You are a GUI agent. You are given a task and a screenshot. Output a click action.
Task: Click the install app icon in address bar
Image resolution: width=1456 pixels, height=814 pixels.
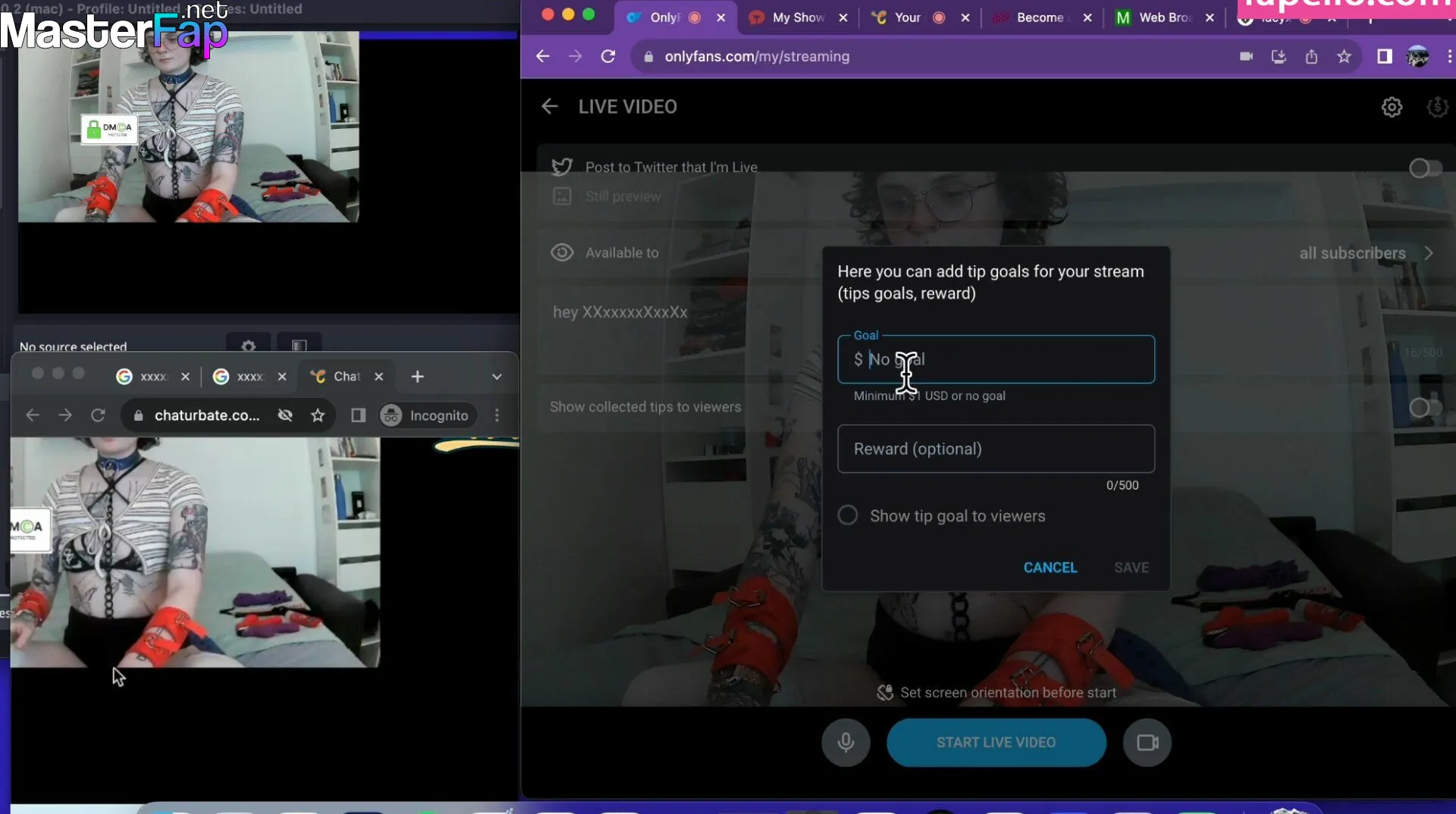pos(1279,56)
